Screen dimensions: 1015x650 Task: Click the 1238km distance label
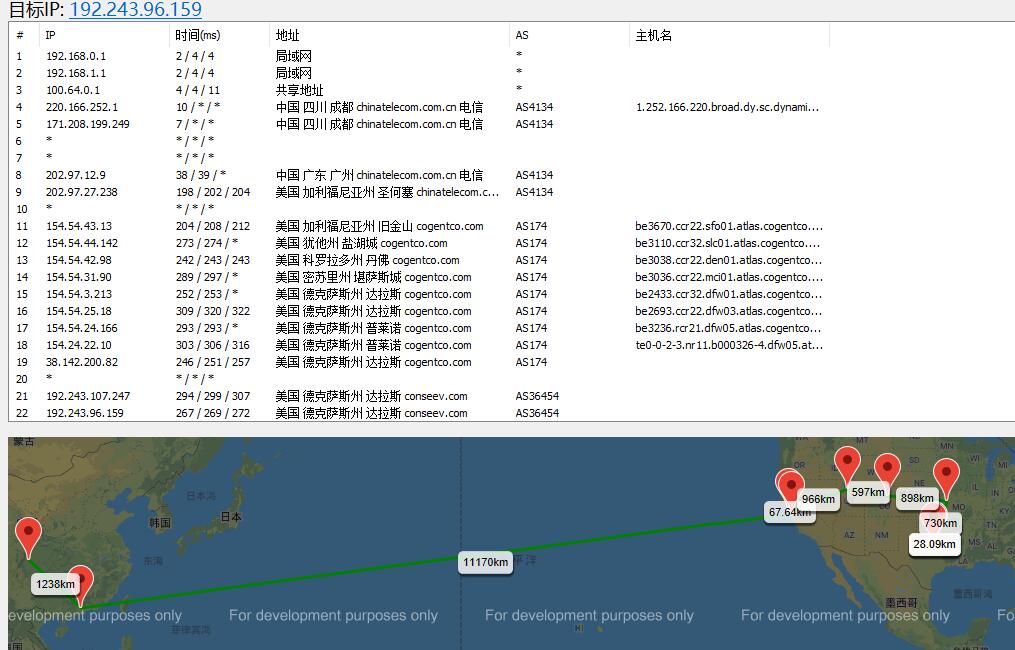click(x=55, y=584)
